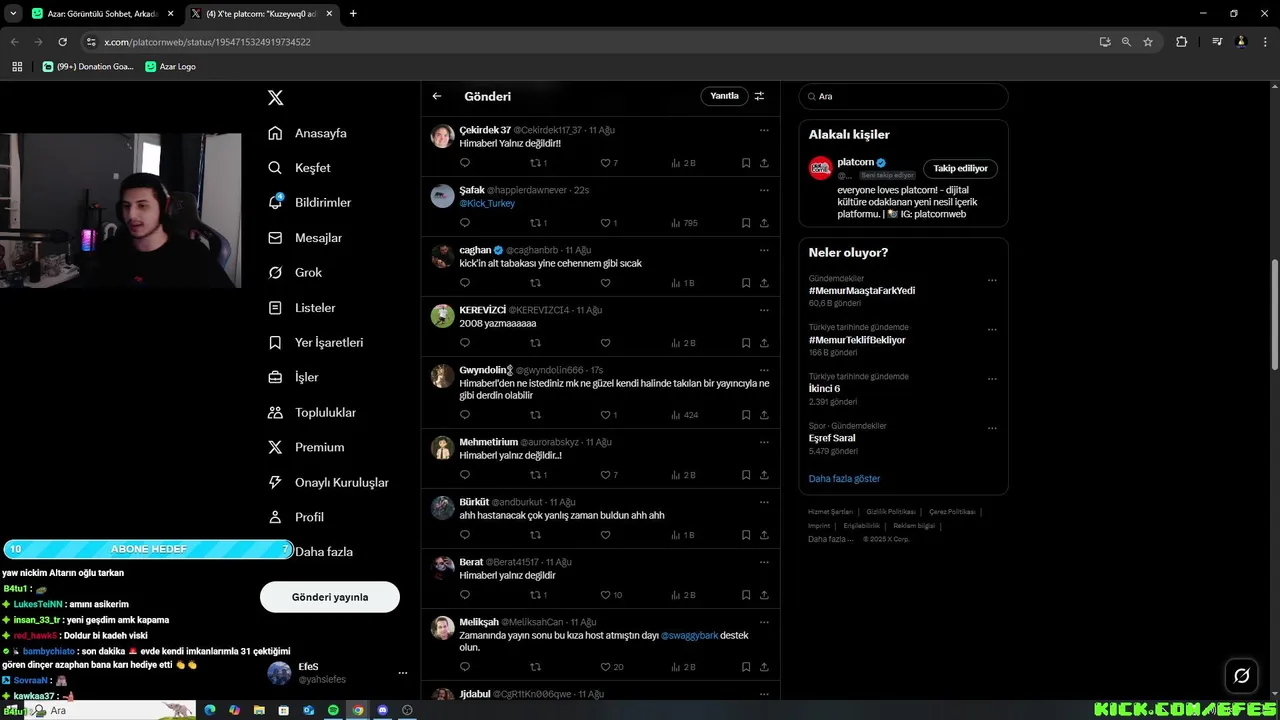This screenshot has width=1280, height=720.
Task: Open Discord from taskbar
Action: point(383,710)
